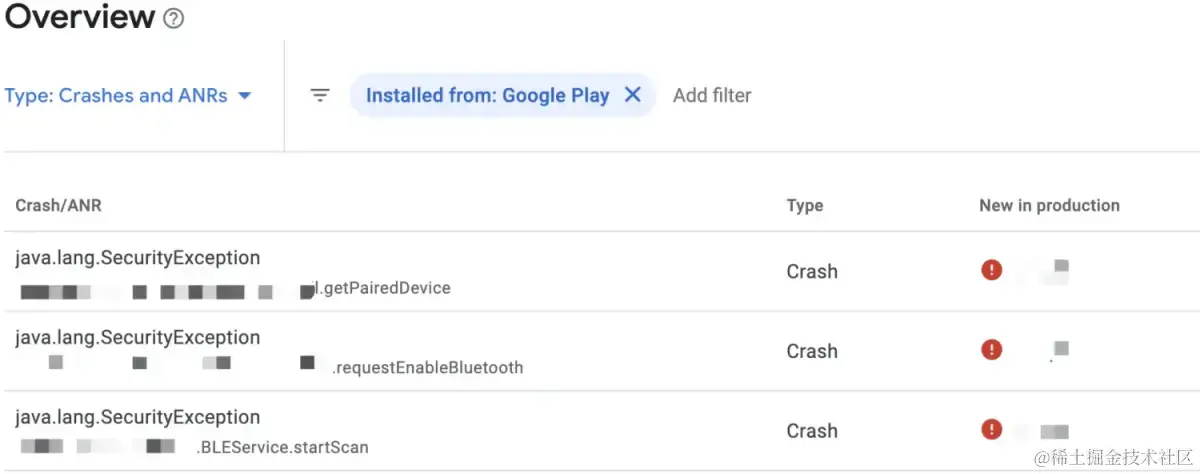Click red alert icon in getPairedDevice row
This screenshot has width=1200, height=474.
(991, 270)
